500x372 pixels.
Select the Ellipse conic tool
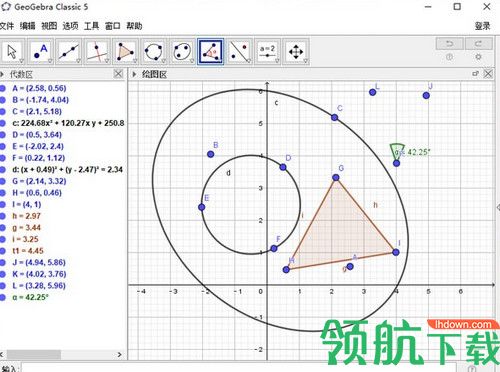click(x=182, y=51)
